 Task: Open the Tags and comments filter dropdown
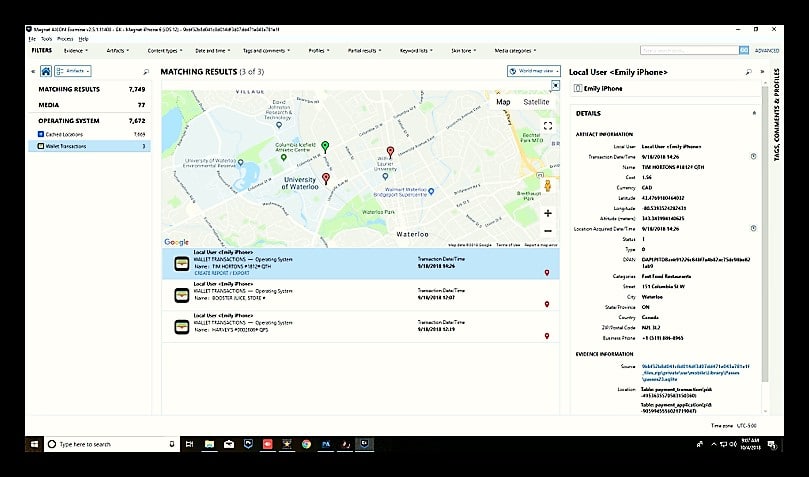coord(266,51)
